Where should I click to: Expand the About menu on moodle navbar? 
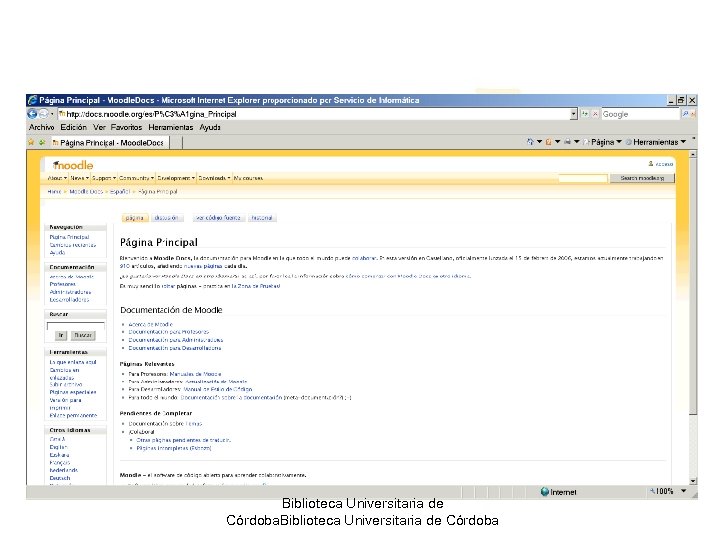(57, 178)
